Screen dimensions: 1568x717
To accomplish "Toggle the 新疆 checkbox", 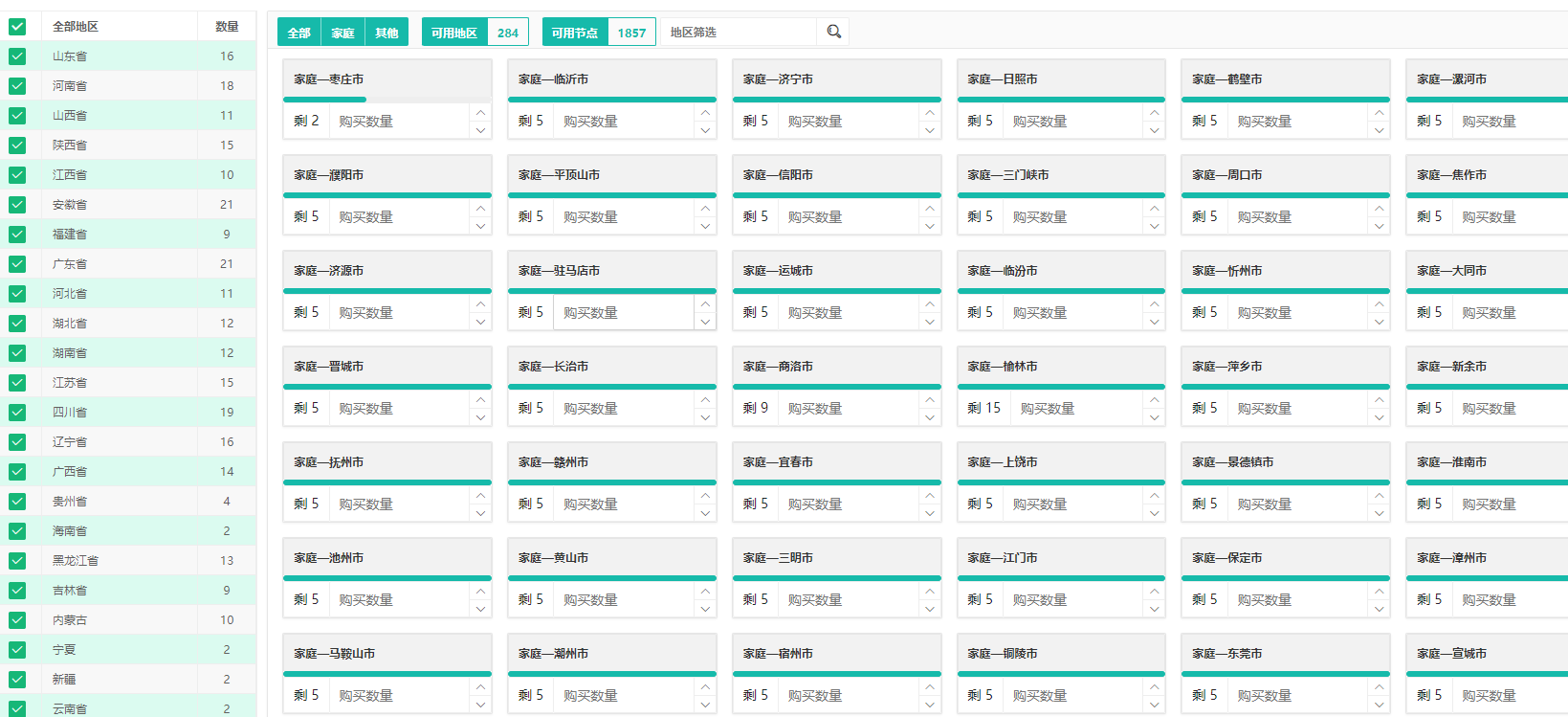I will point(17,680).
